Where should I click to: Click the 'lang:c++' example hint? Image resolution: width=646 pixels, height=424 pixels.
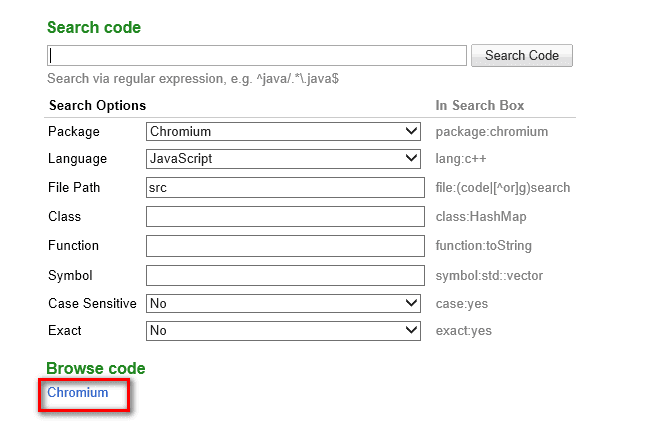[465, 158]
